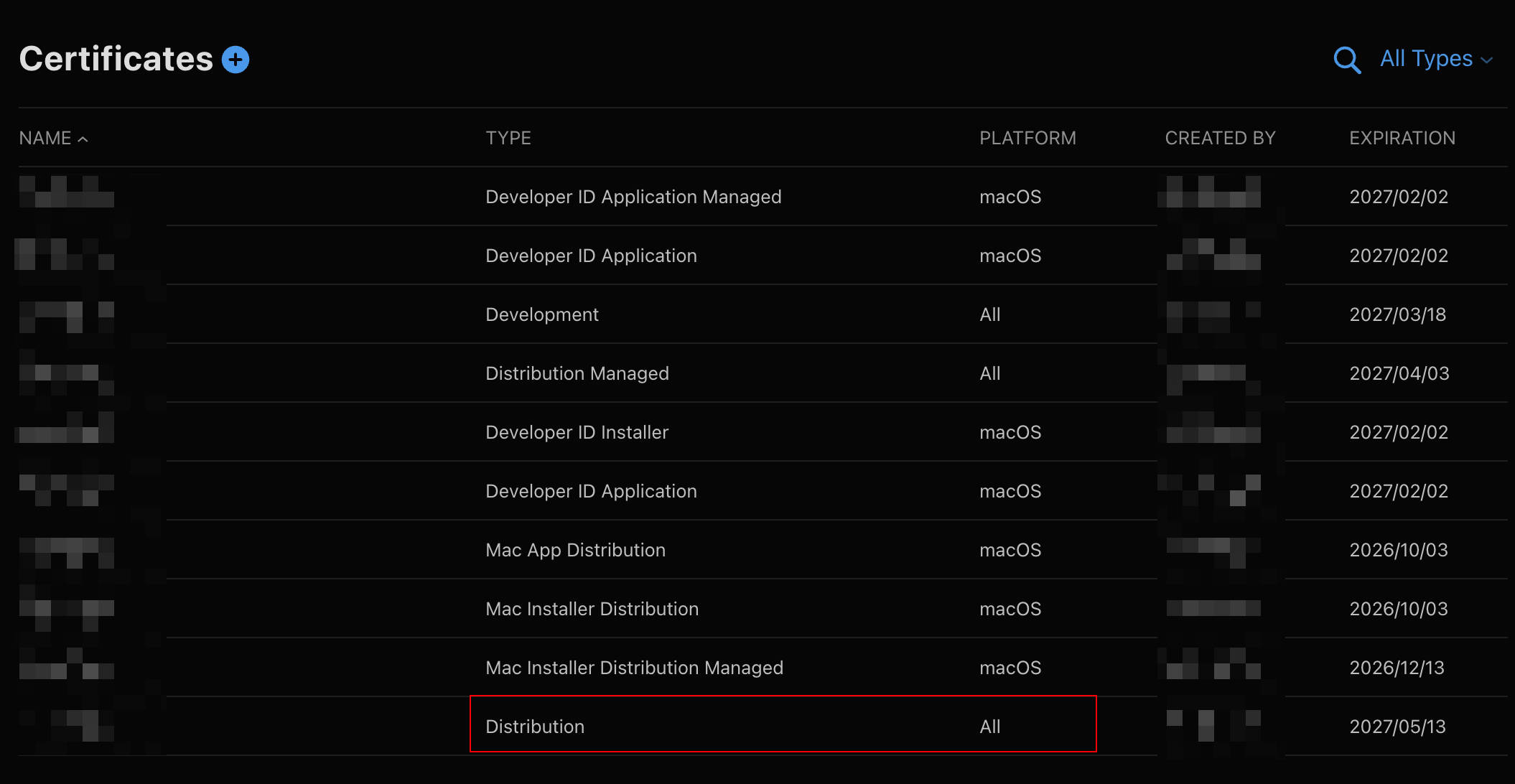Select the highlighted Distribution certificate row
This screenshot has height=784, width=1515.
[763, 727]
